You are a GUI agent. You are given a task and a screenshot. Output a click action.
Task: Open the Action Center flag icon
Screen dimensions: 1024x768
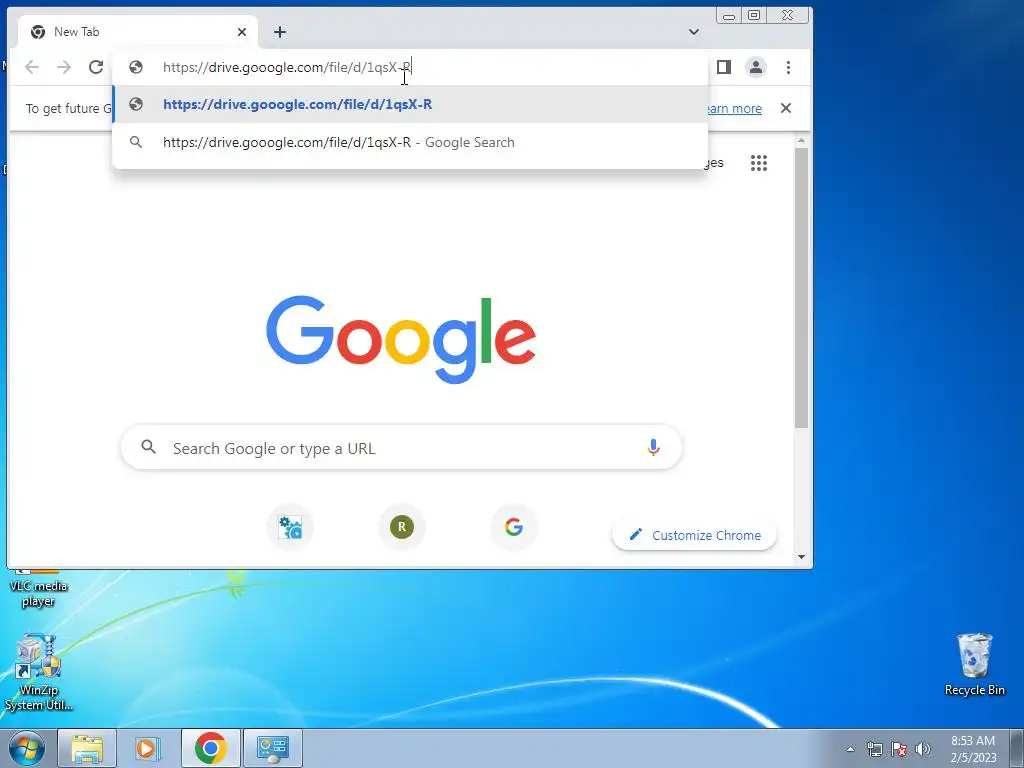(x=899, y=749)
